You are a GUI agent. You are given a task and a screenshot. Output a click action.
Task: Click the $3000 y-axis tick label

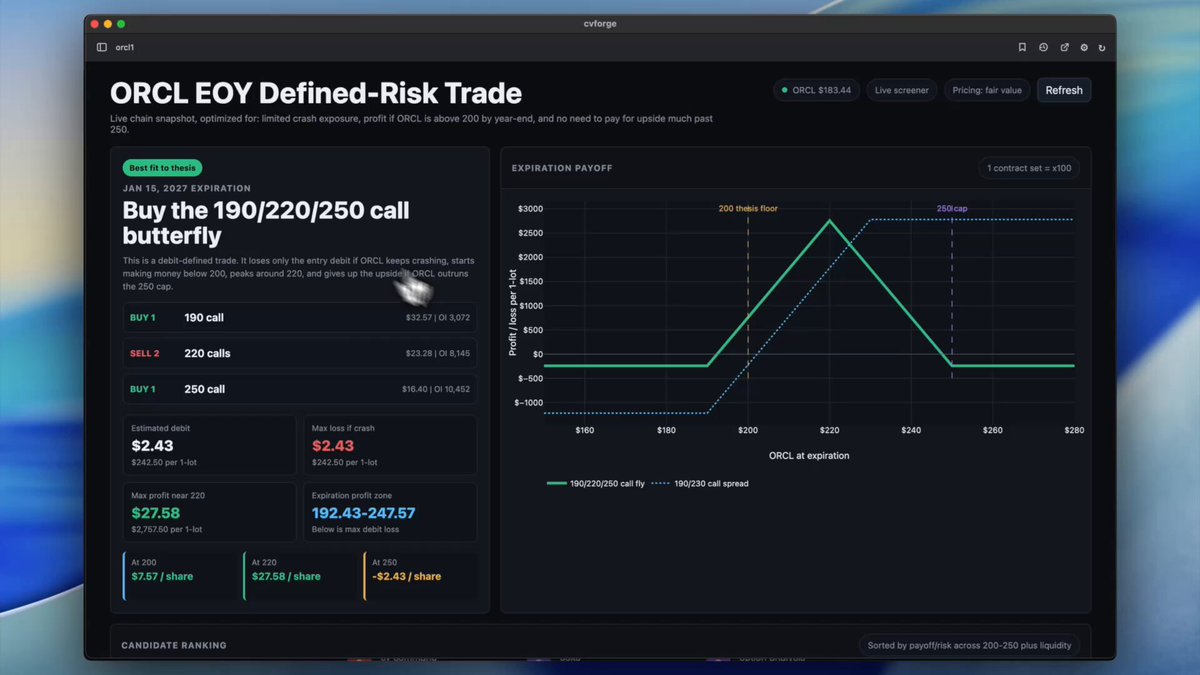pyautogui.click(x=530, y=209)
